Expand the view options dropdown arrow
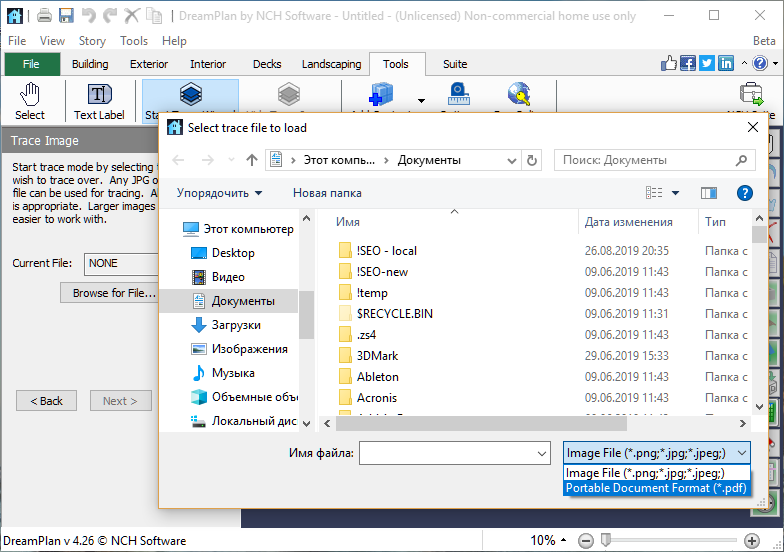 pos(675,193)
